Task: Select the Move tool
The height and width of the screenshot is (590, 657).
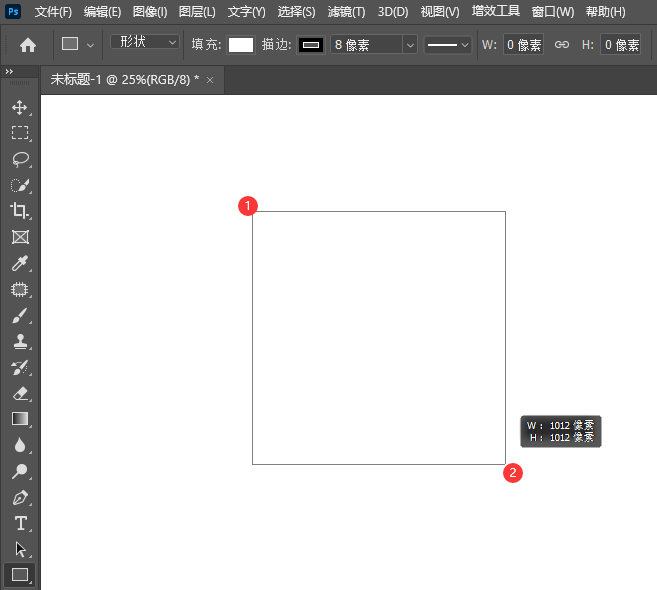Action: coord(20,108)
